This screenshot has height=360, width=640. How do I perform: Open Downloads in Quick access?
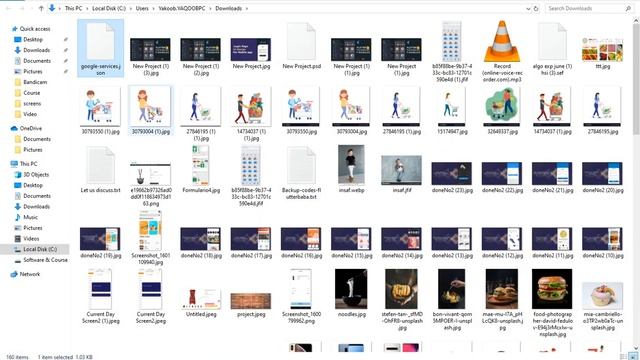(36, 50)
